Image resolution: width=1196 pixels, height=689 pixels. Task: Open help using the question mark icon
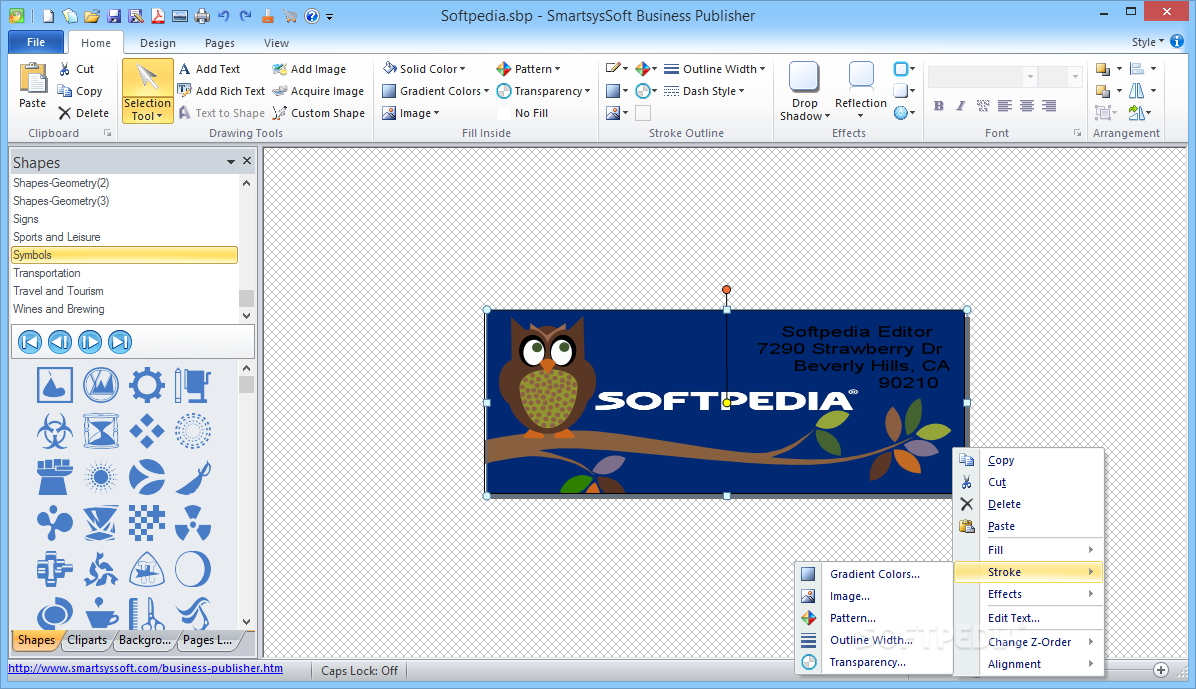pyautogui.click(x=311, y=15)
